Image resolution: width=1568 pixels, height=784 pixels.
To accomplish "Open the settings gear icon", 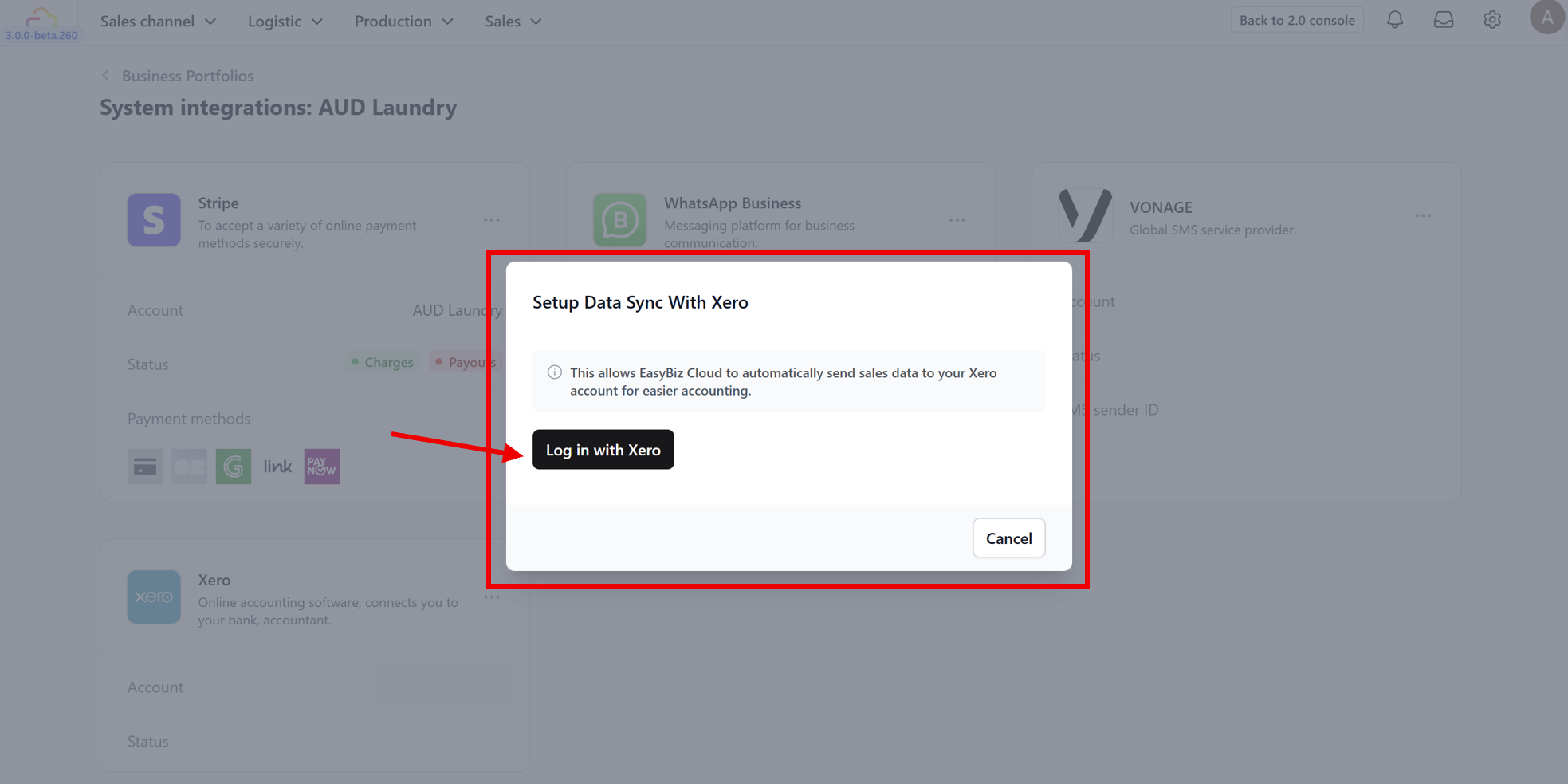I will click(x=1491, y=19).
